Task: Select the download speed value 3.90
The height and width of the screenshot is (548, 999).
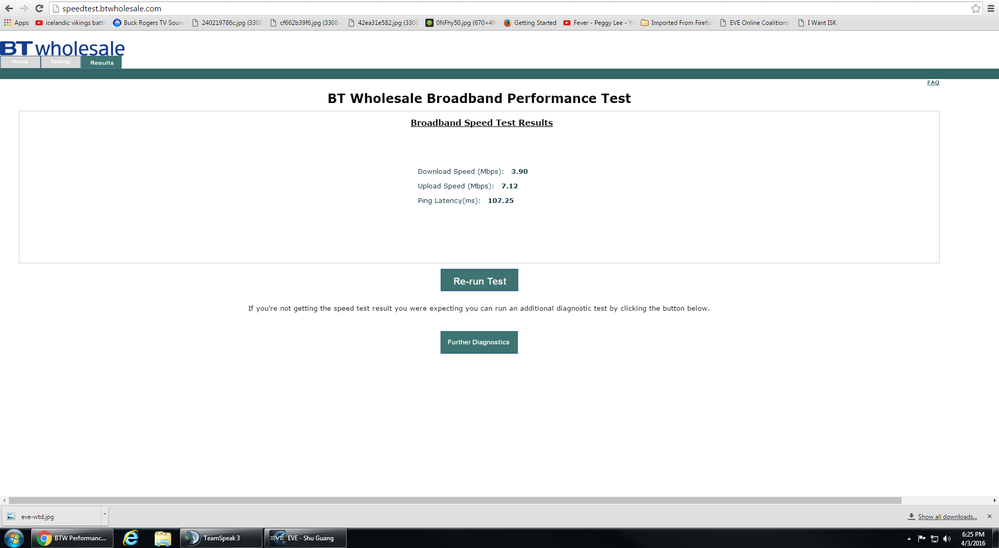Action: coord(519,171)
